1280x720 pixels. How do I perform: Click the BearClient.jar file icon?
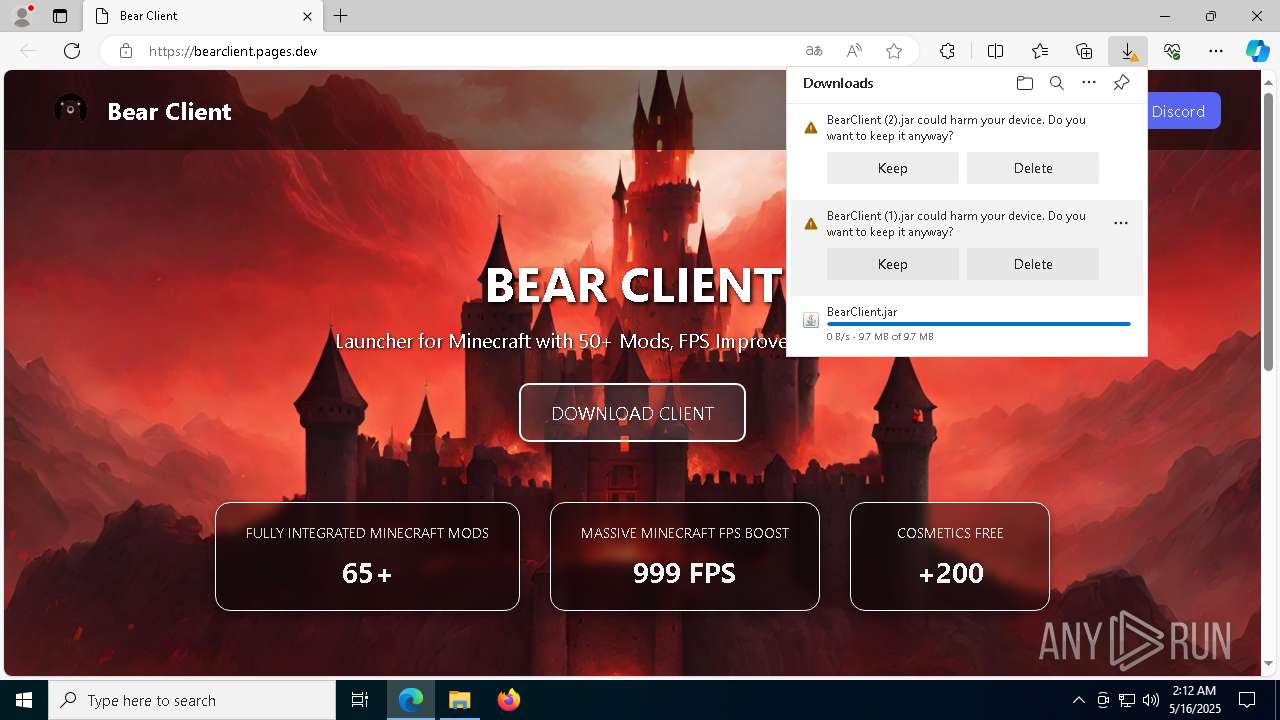[811, 320]
